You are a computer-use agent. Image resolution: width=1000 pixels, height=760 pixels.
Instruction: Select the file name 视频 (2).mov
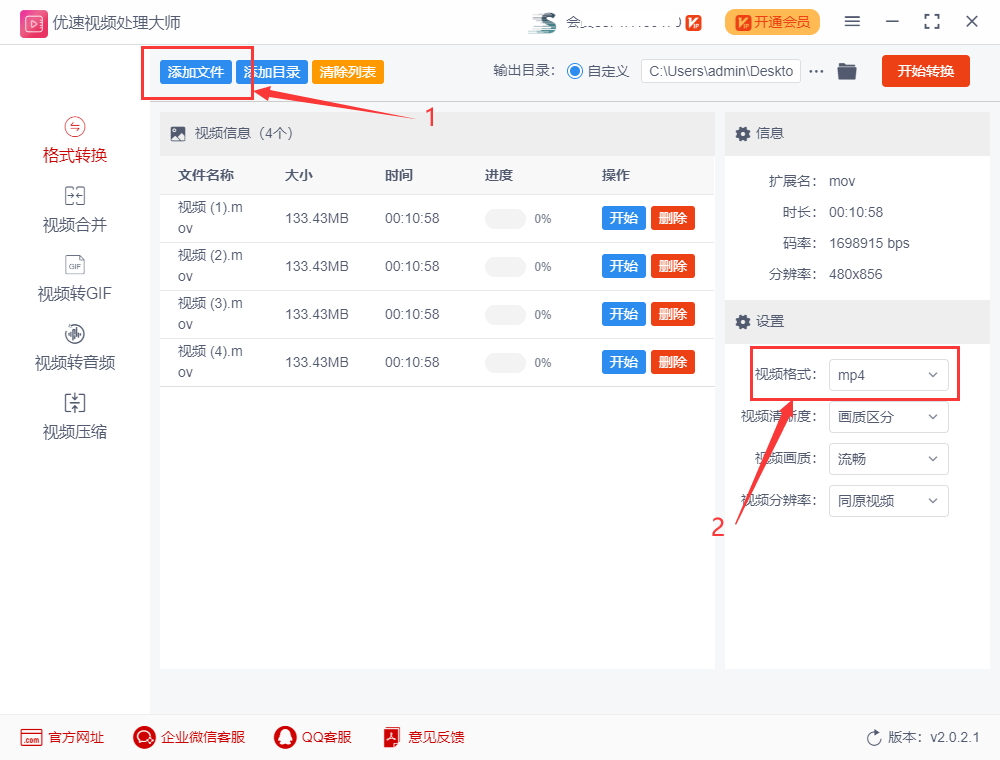point(210,266)
